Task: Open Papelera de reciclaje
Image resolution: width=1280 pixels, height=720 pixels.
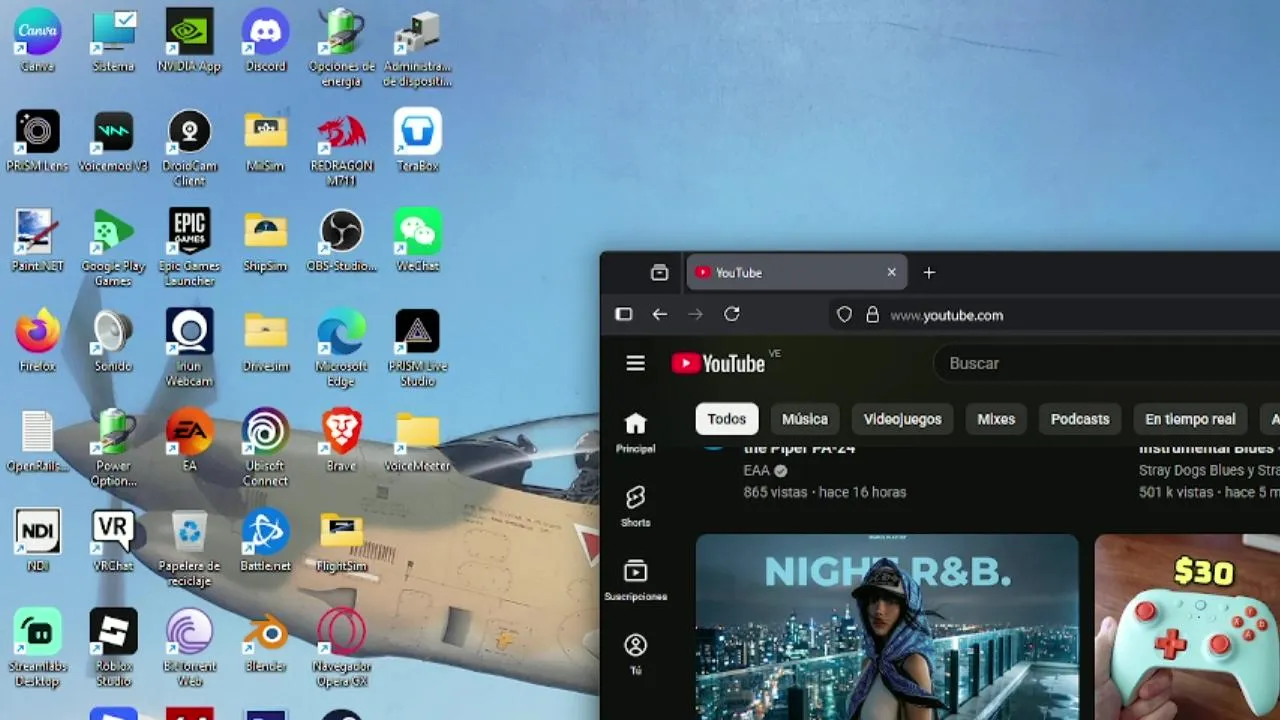Action: (x=189, y=548)
